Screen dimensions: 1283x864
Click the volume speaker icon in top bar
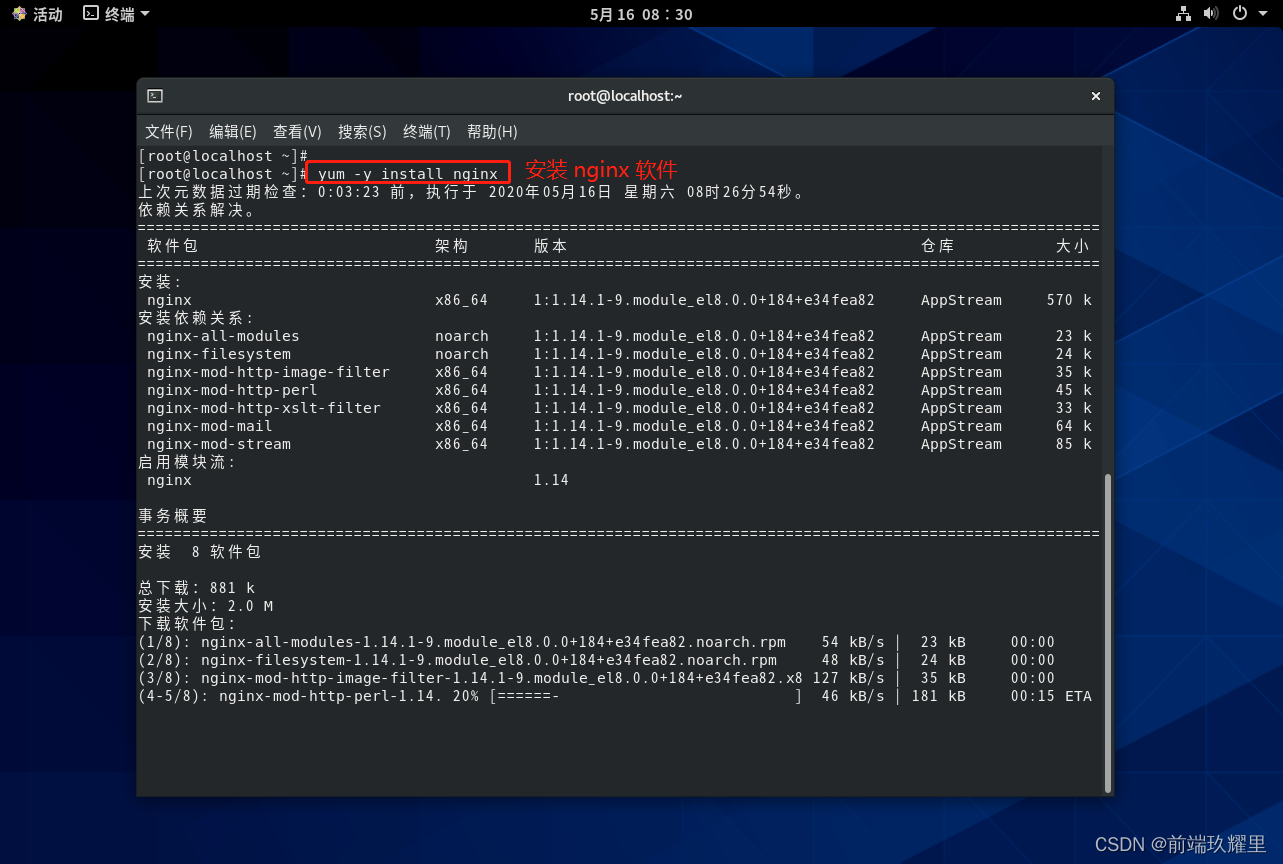pyautogui.click(x=1210, y=14)
